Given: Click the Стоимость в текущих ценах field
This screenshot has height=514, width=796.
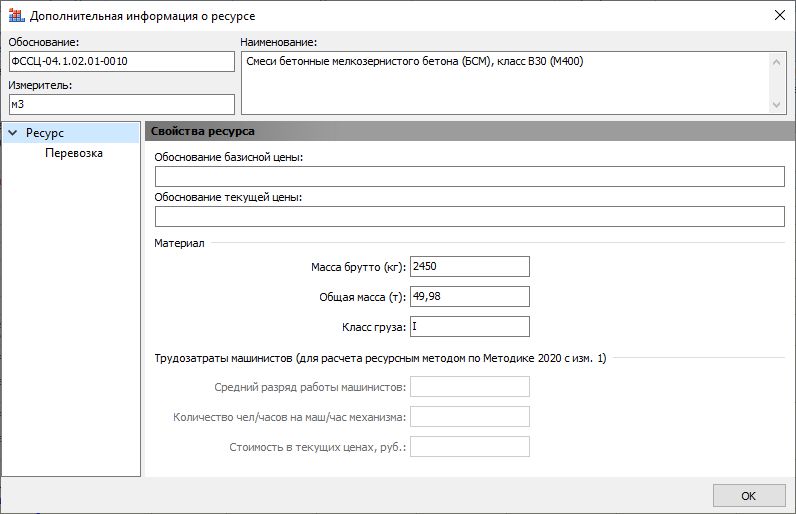Looking at the screenshot, I should (x=470, y=447).
